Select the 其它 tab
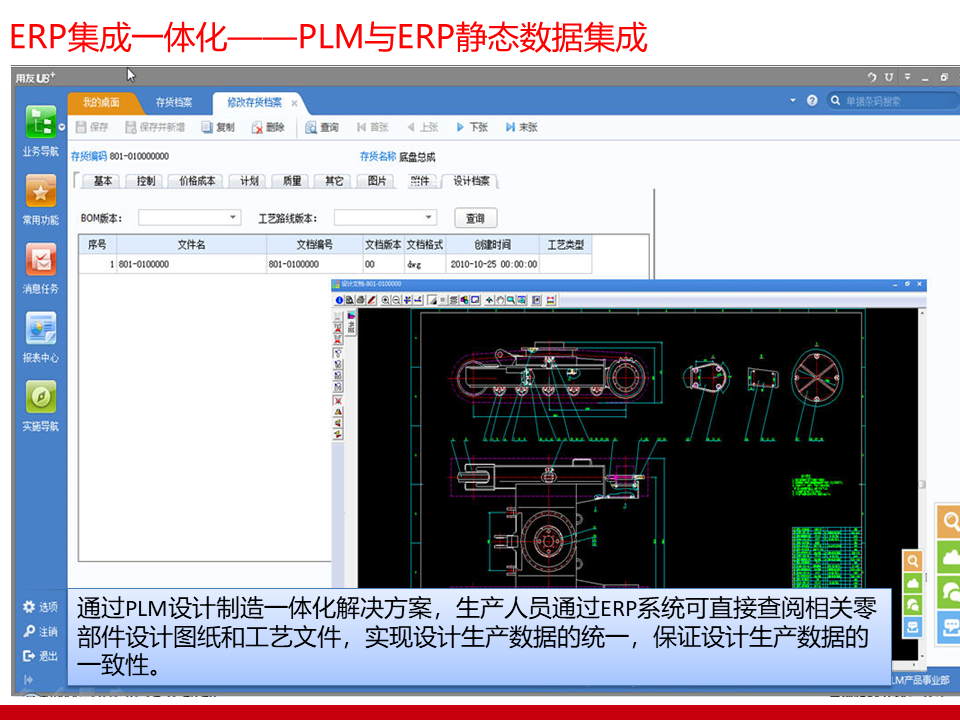 coord(334,181)
